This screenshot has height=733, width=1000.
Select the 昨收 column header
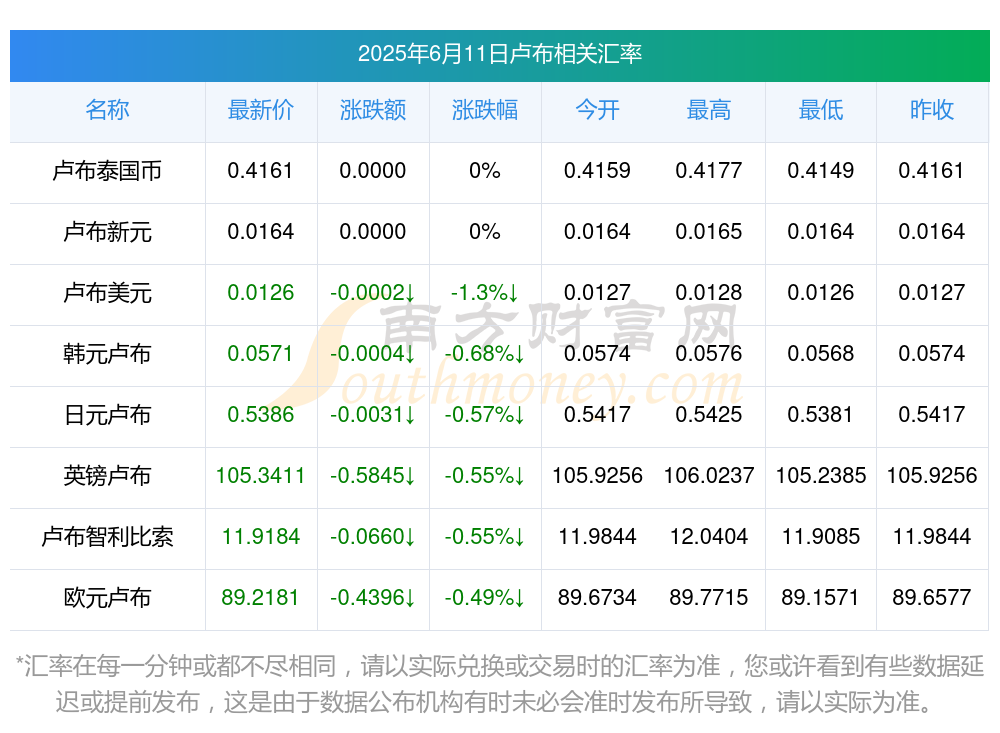pyautogui.click(x=932, y=110)
